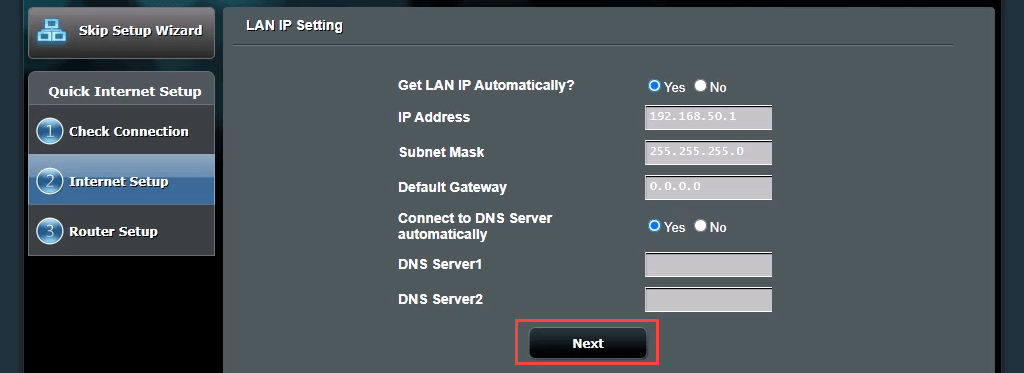Click the step 2 circle icon

coord(50,181)
